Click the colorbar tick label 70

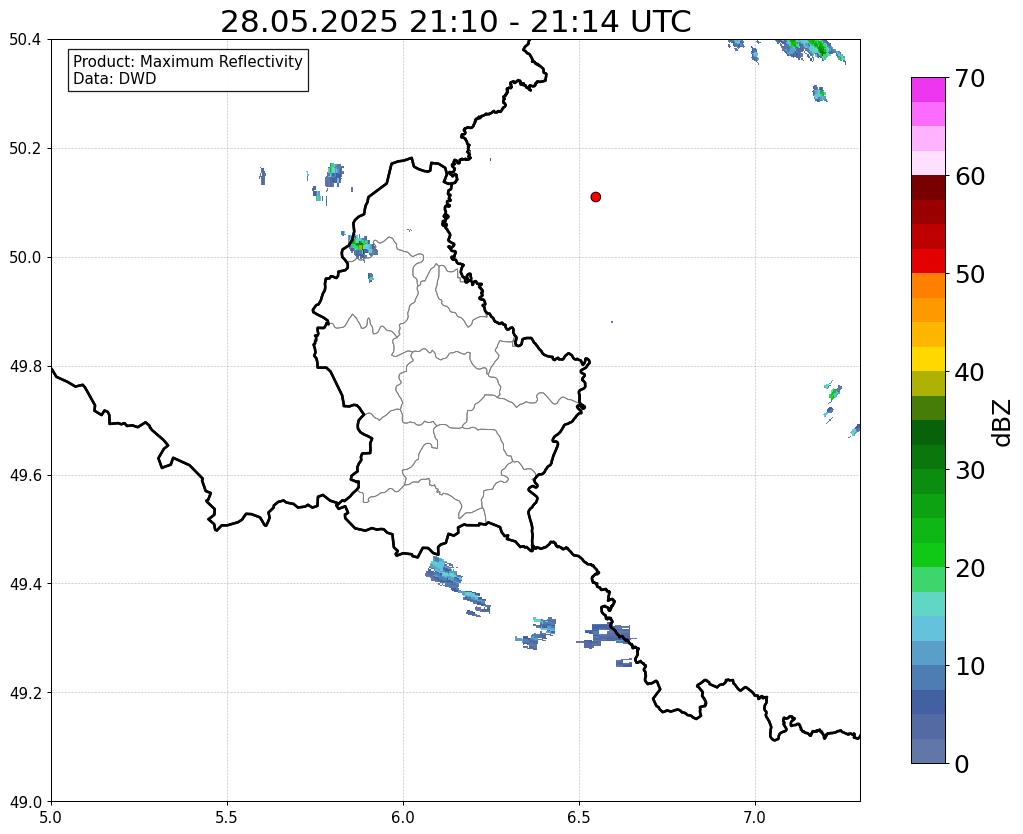[970, 78]
